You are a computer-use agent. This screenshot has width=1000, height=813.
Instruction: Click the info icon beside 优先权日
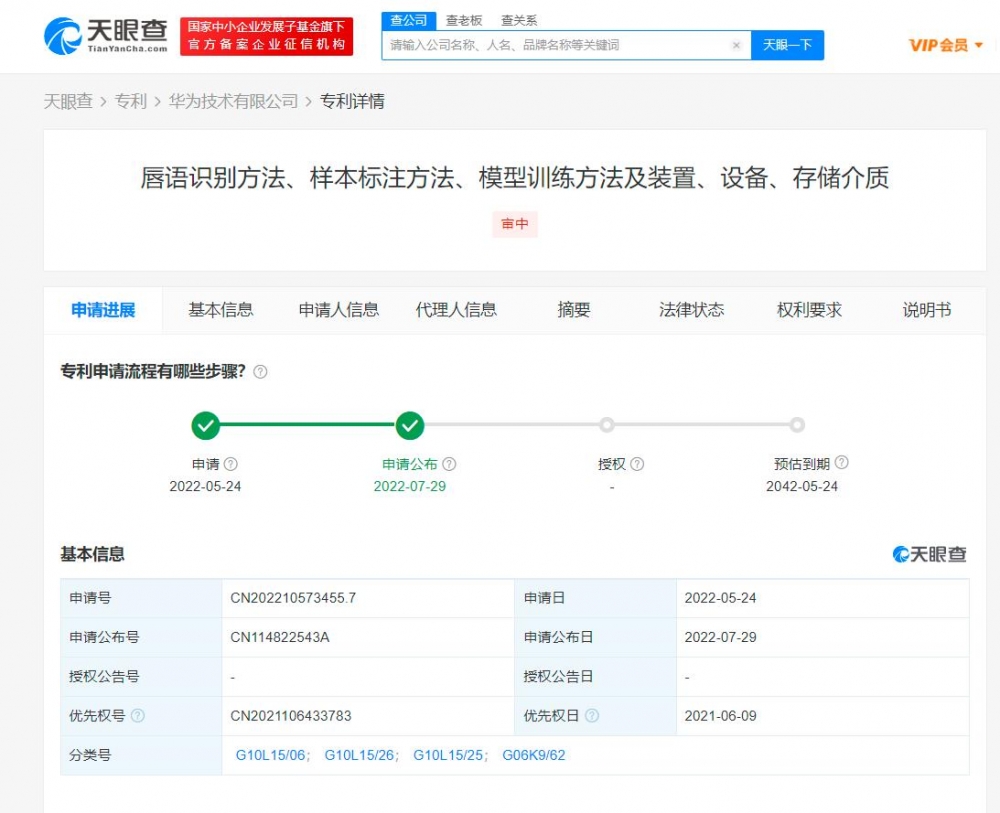[x=592, y=716]
